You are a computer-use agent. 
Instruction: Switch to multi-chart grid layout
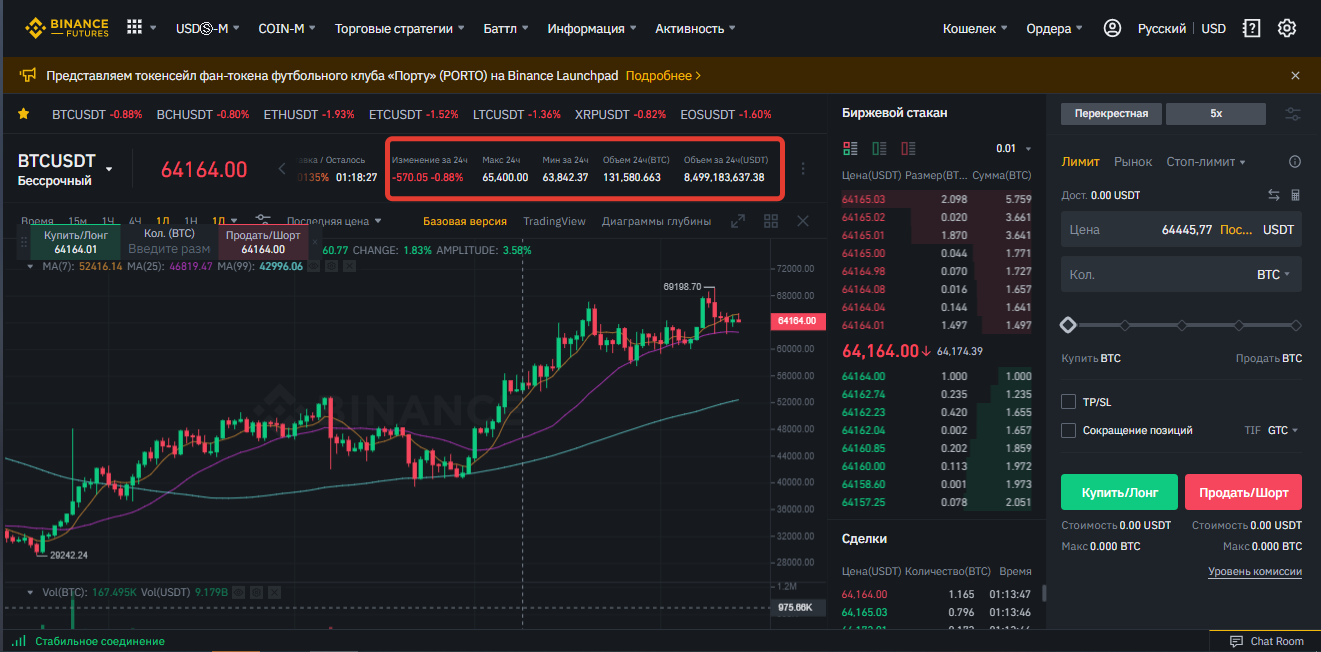(770, 221)
